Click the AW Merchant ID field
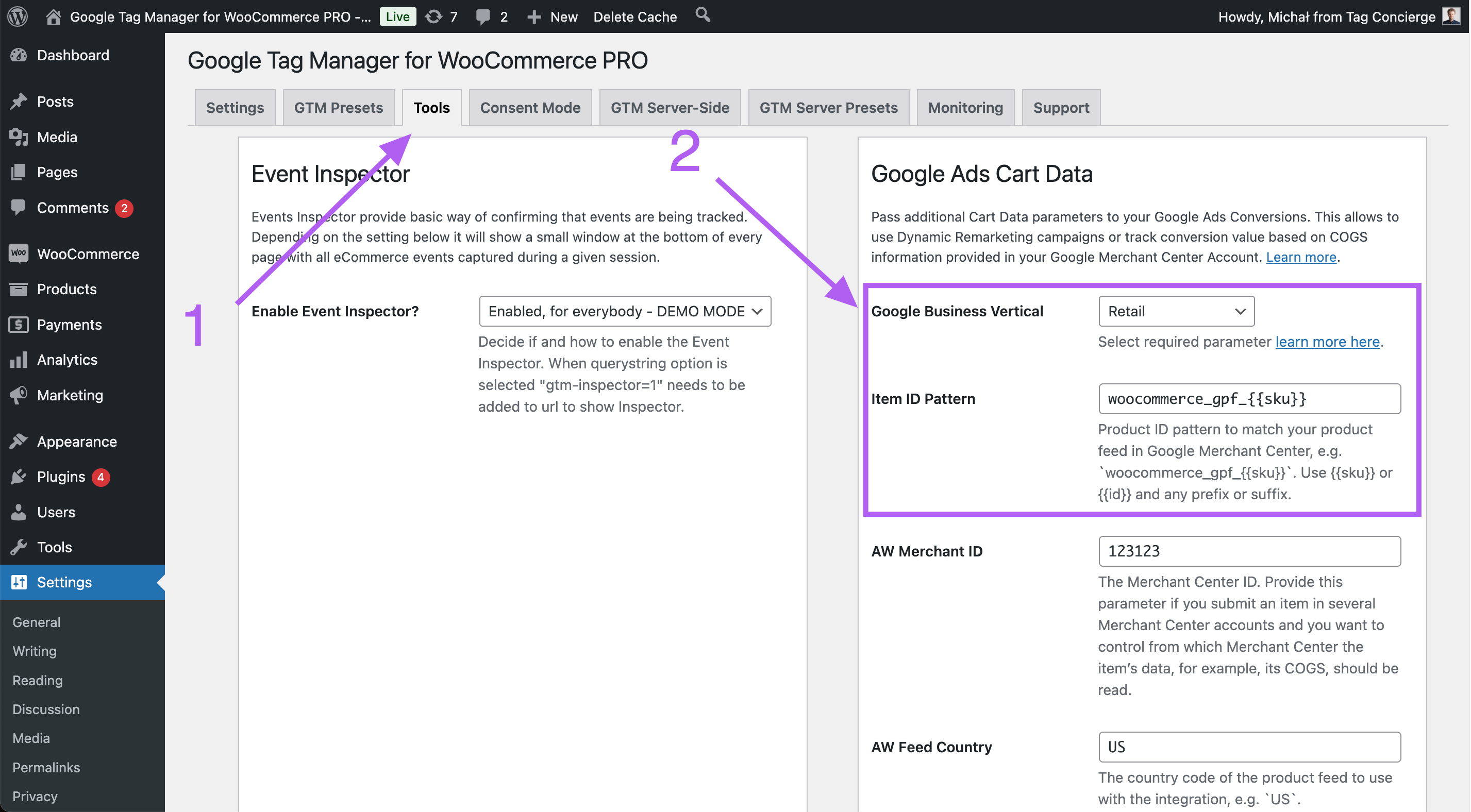This screenshot has height=812, width=1471. (1249, 551)
